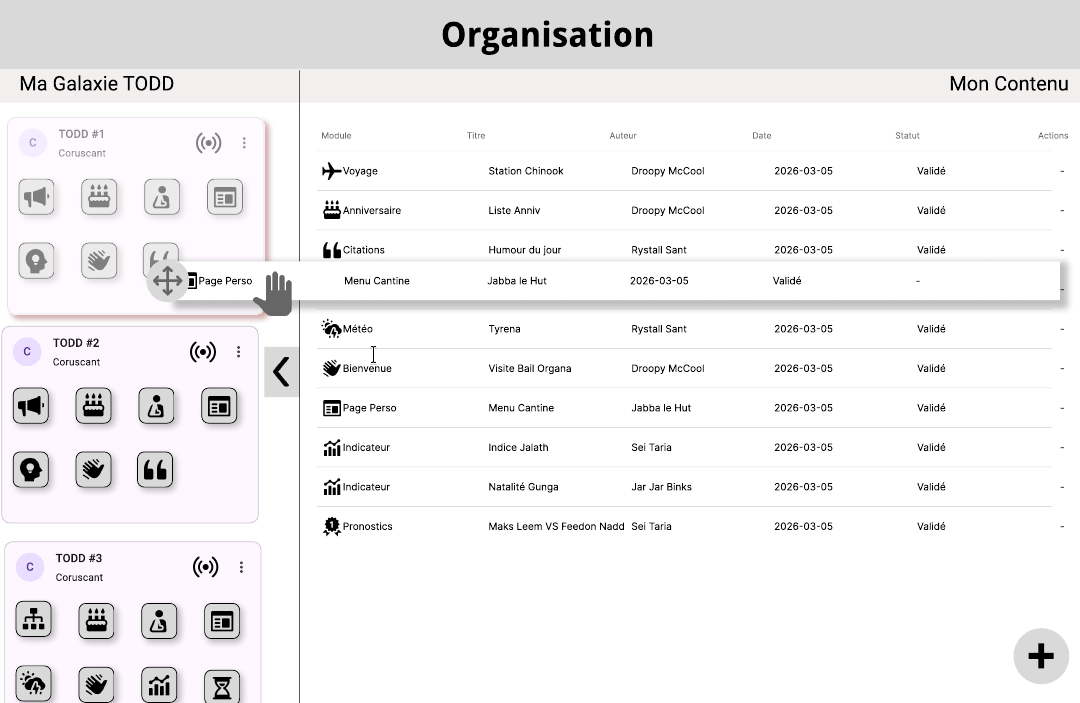Click the person icon in TODD #2
The image size is (1080, 703).
(x=156, y=406)
